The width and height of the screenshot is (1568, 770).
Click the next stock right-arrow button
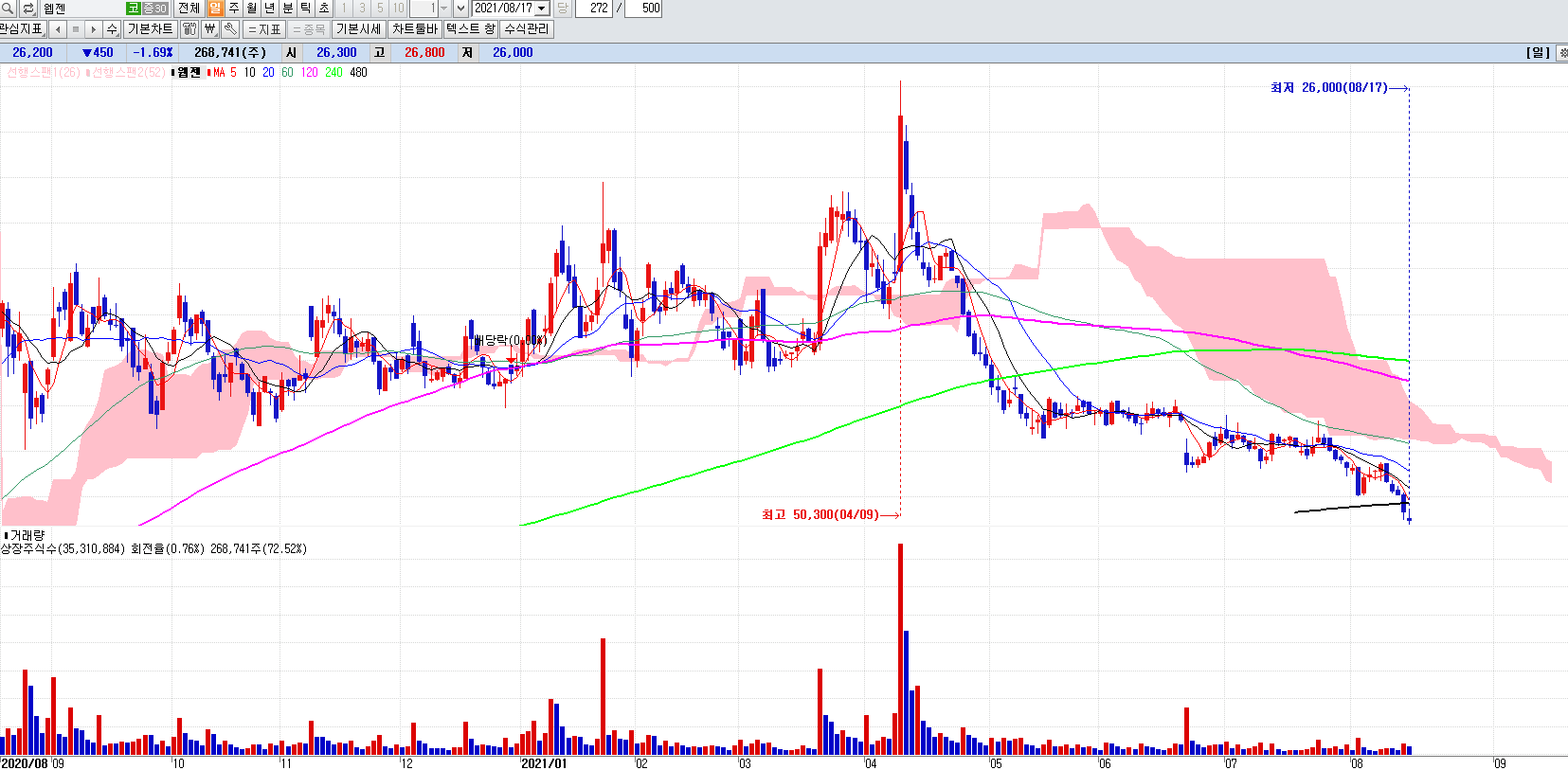pos(94,28)
